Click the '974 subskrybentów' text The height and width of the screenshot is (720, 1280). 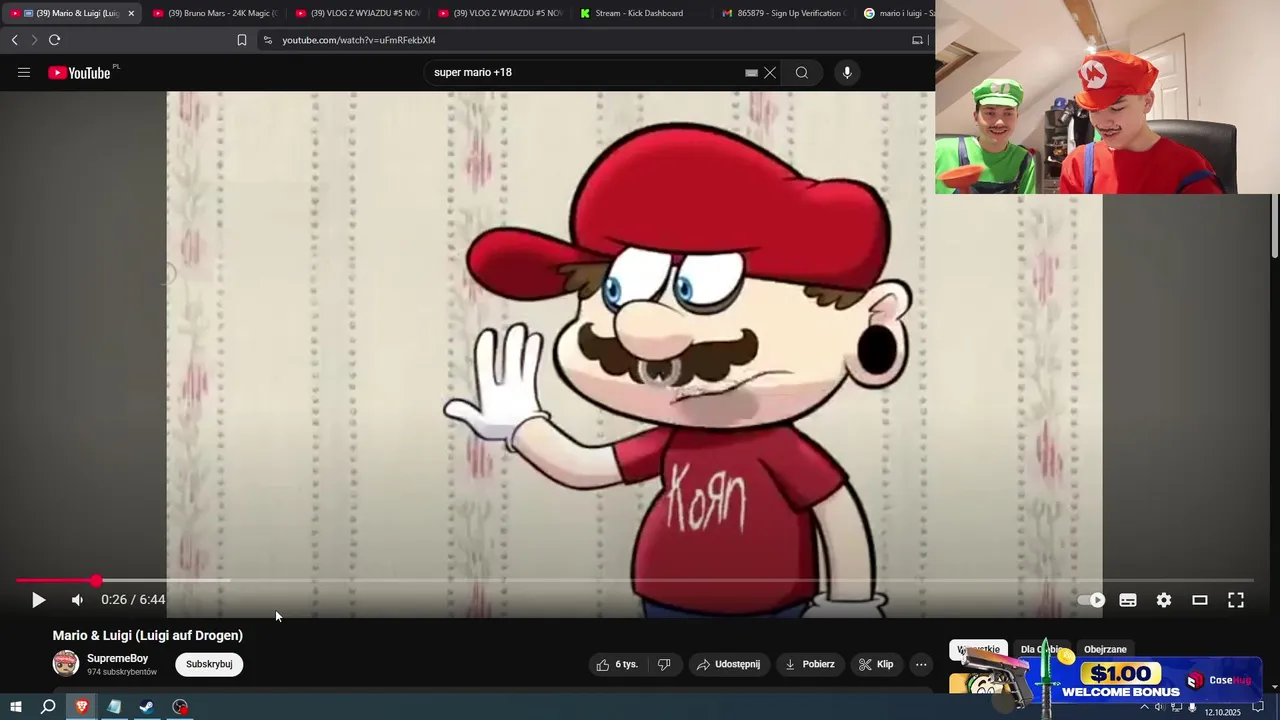[122, 672]
